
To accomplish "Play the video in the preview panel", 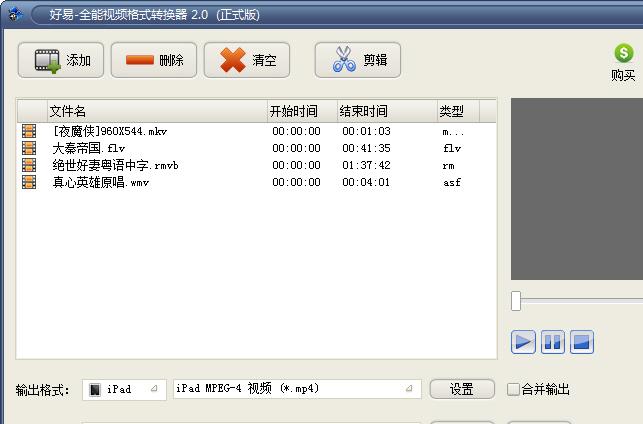I will (523, 342).
